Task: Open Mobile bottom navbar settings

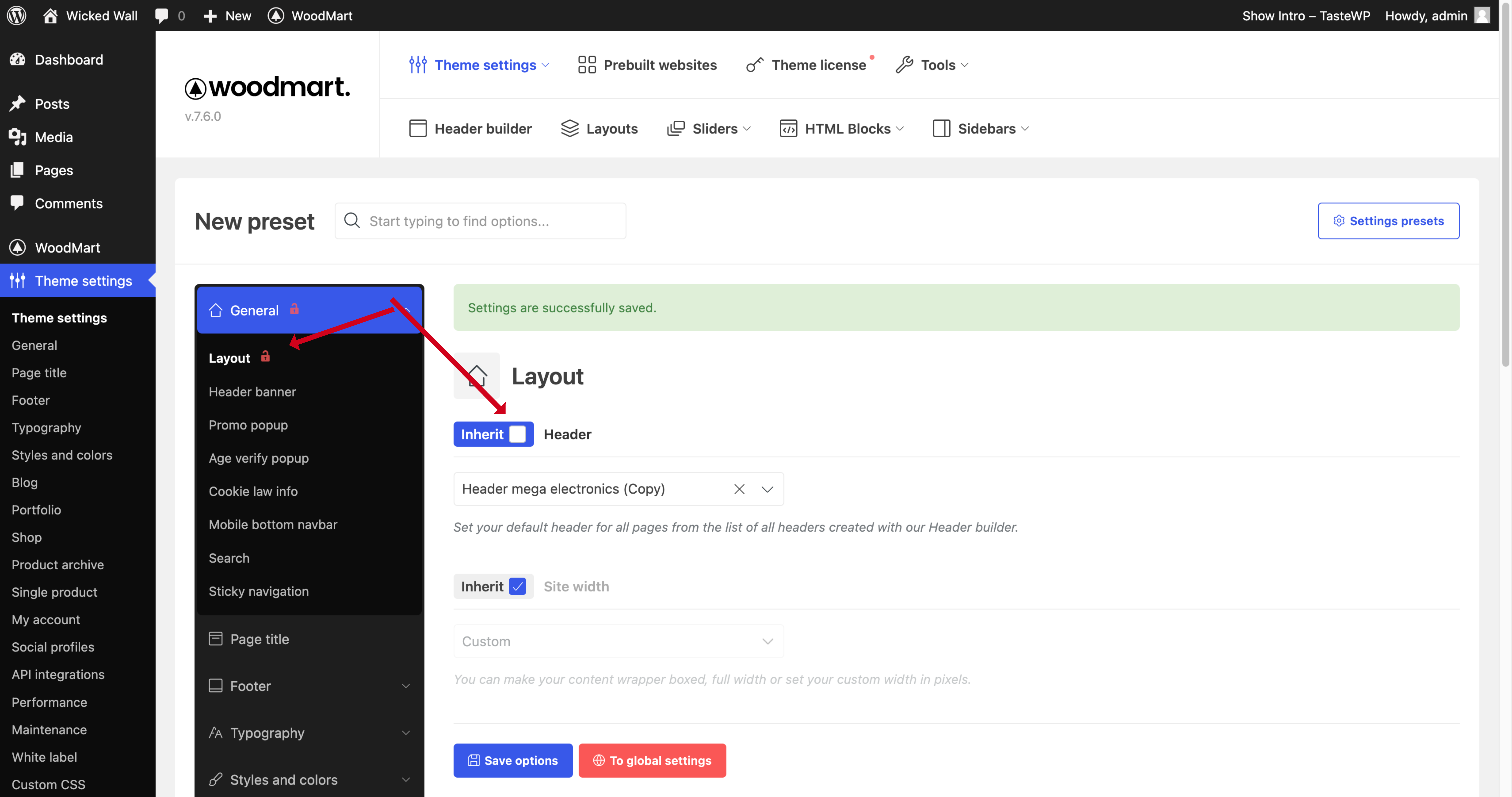Action: point(273,525)
